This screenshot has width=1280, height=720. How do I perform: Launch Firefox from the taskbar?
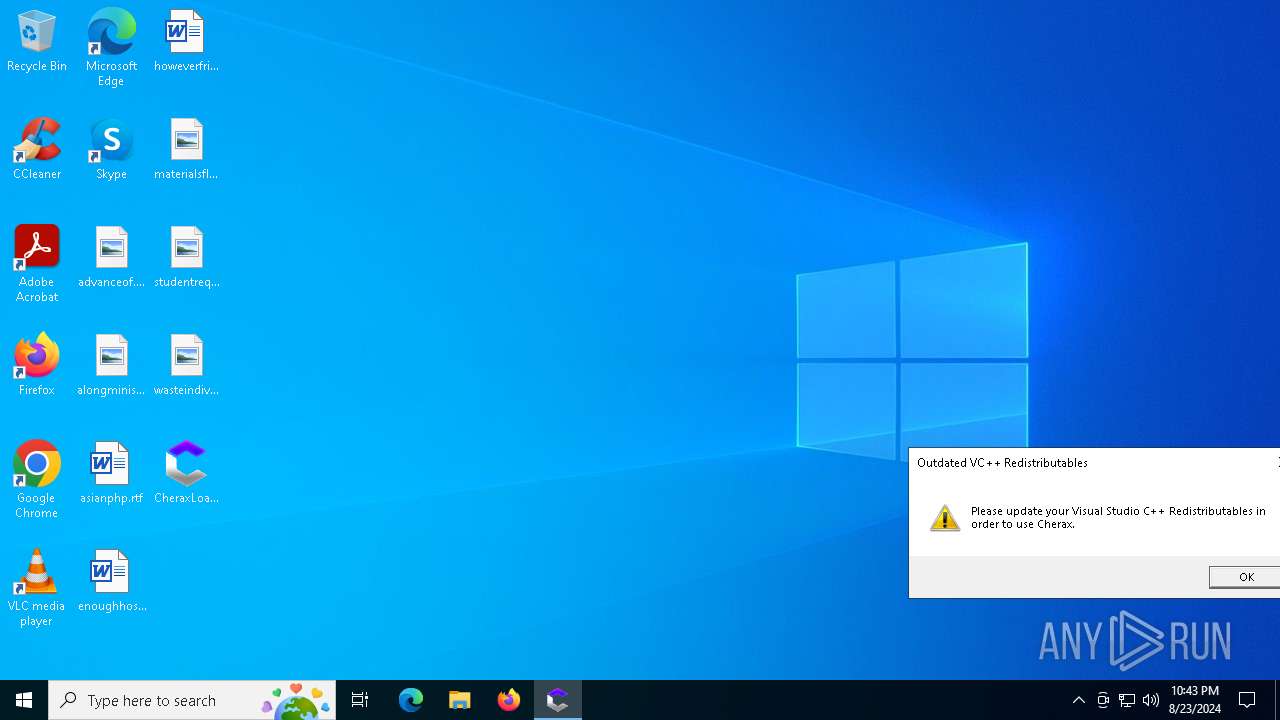pyautogui.click(x=509, y=700)
